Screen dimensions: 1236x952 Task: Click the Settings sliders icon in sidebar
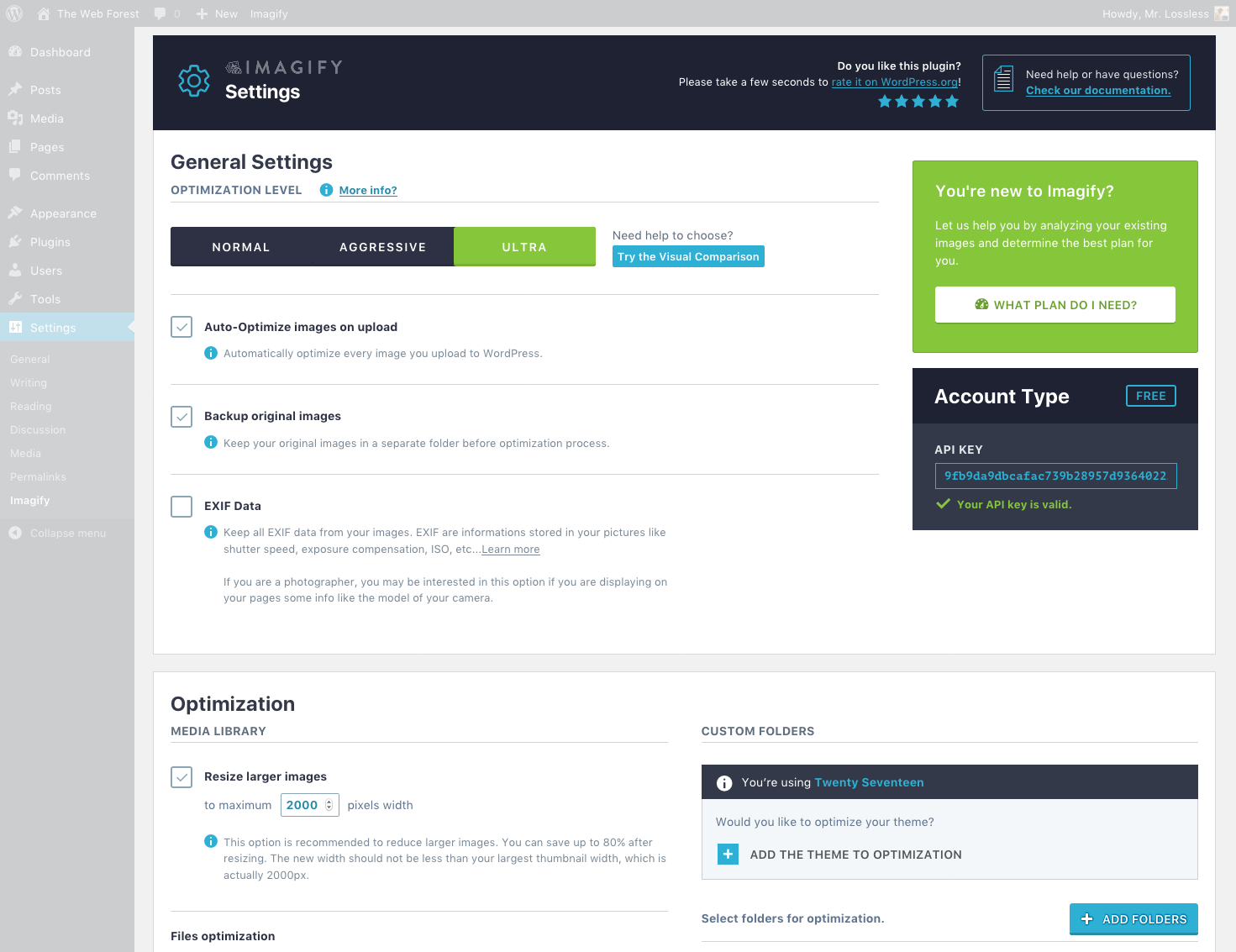tap(15, 327)
